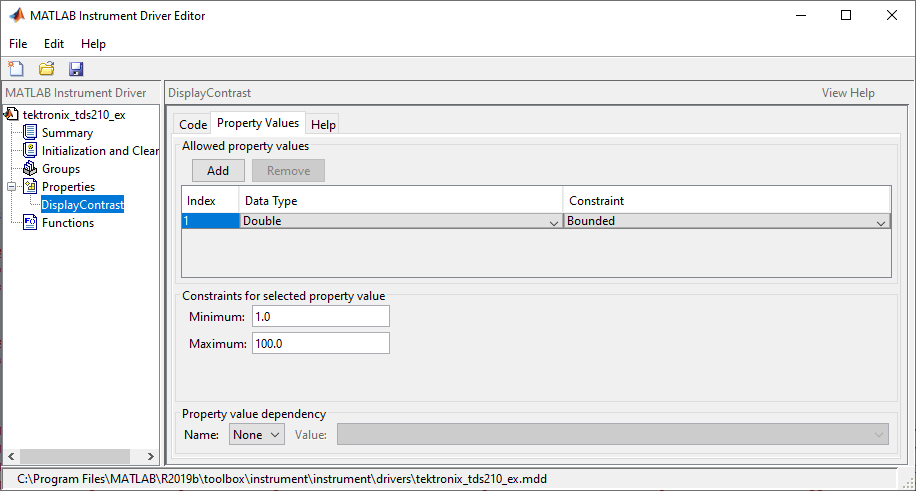This screenshot has height=491, width=916.
Task: Select the DisplayContrast property in tree
Action: [x=82, y=205]
